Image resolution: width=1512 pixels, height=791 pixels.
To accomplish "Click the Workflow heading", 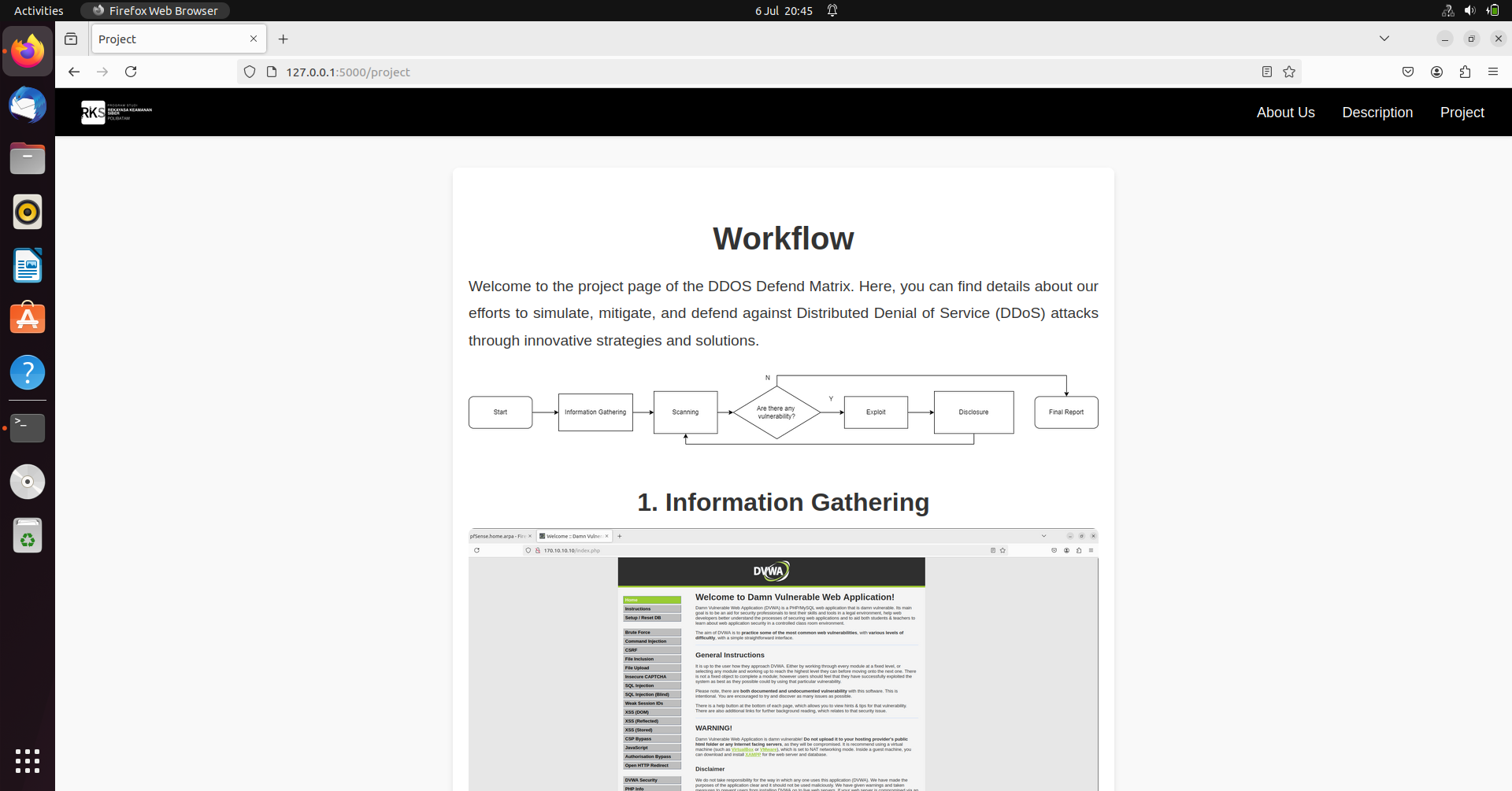I will [784, 238].
